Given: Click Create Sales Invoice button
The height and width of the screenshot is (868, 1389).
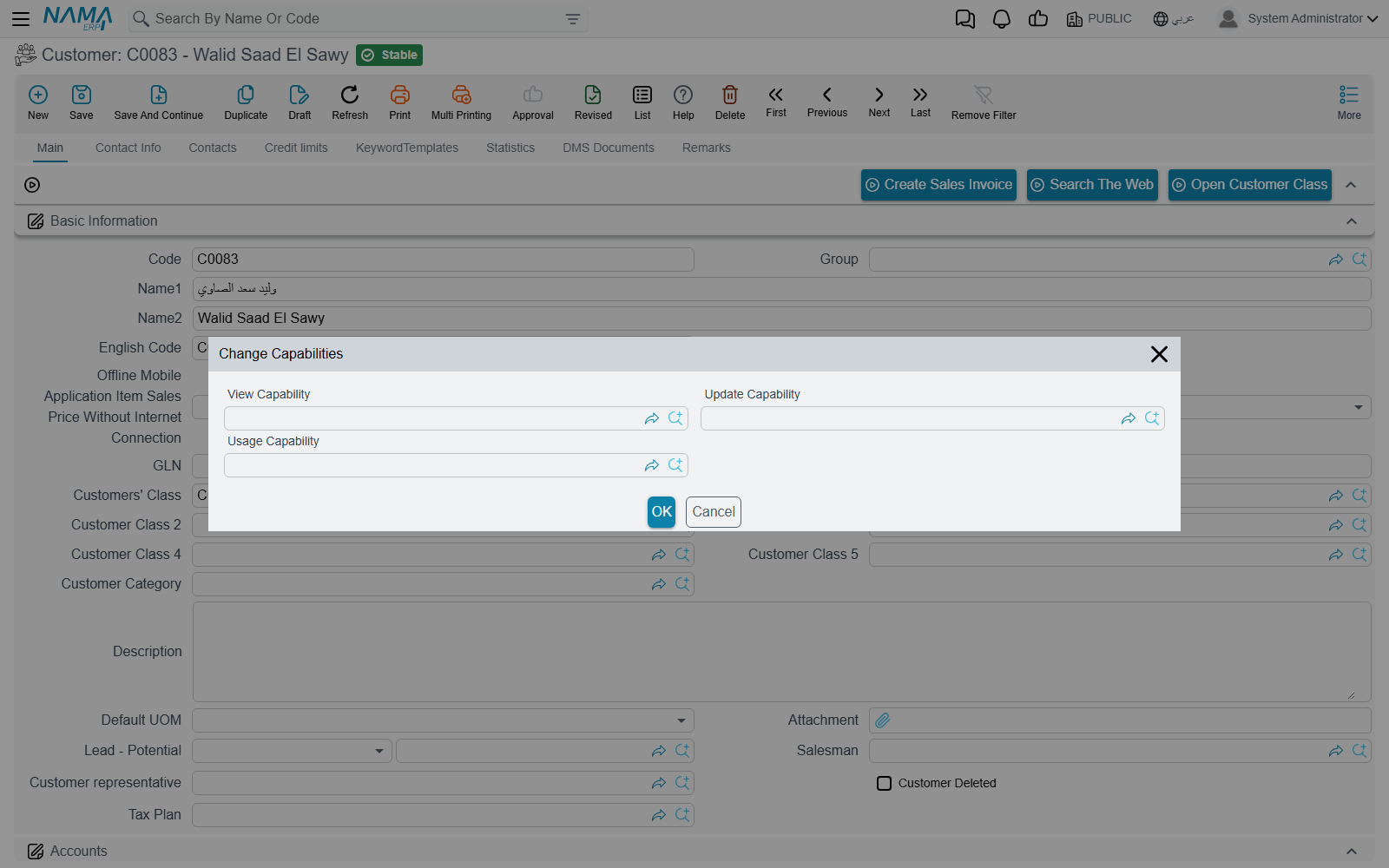Looking at the screenshot, I should pyautogui.click(x=938, y=185).
